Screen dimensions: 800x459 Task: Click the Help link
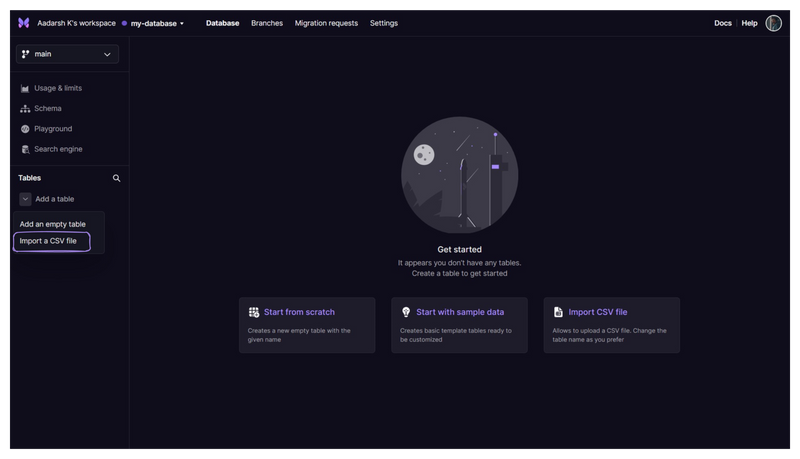point(749,23)
